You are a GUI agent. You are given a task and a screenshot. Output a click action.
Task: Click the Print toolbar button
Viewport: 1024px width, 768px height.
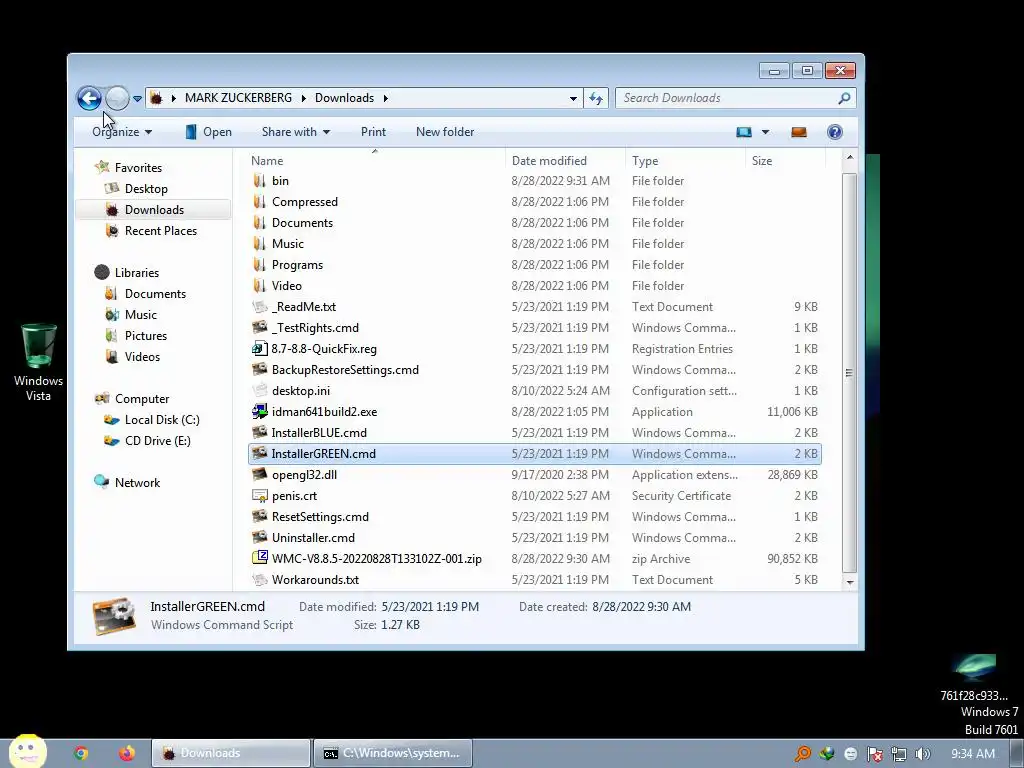tap(373, 132)
